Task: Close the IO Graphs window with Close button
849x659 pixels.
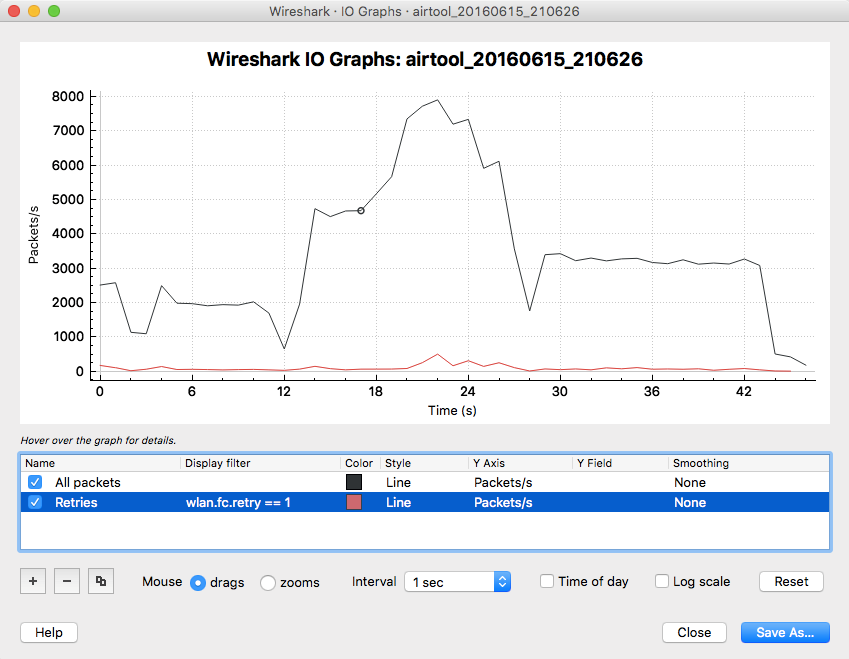Action: [x=694, y=632]
